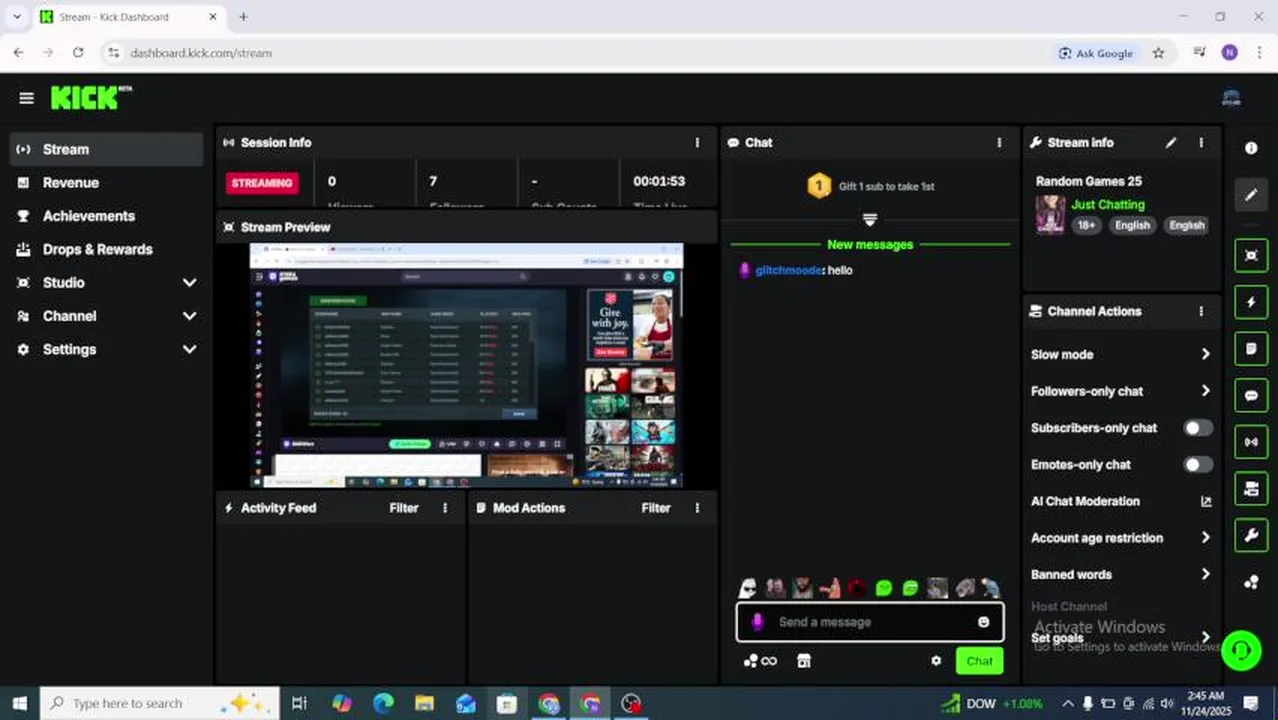The height and width of the screenshot is (720, 1278).
Task: Open Account age restriction options
Action: 1121,538
